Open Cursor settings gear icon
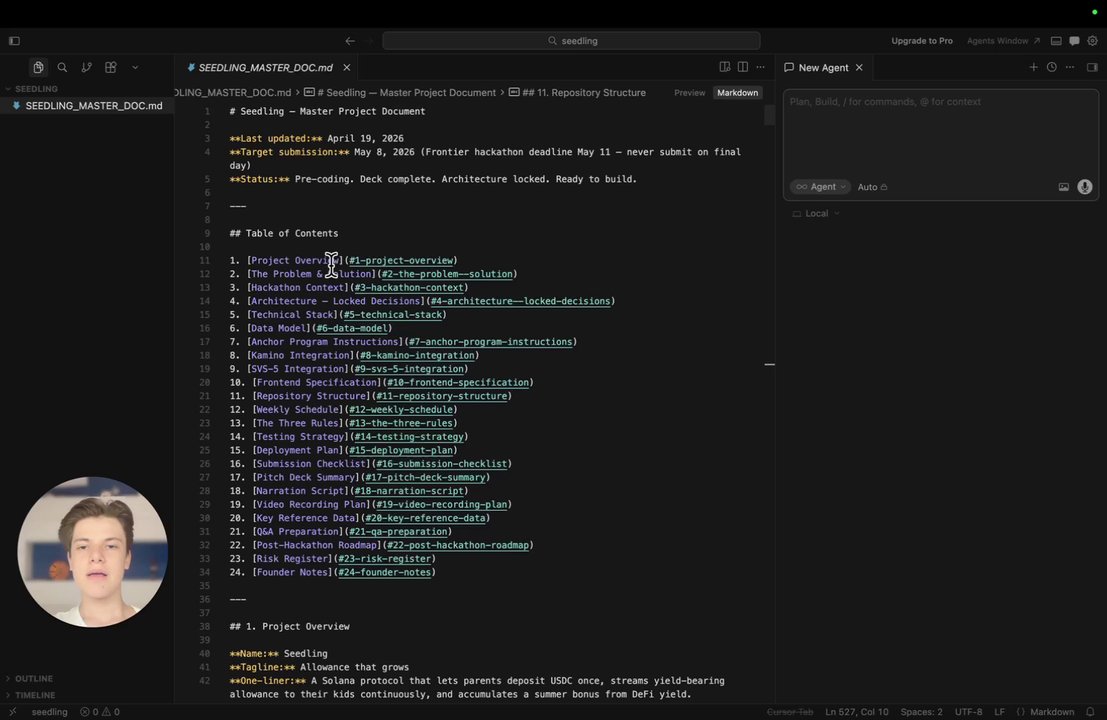 click(1093, 41)
